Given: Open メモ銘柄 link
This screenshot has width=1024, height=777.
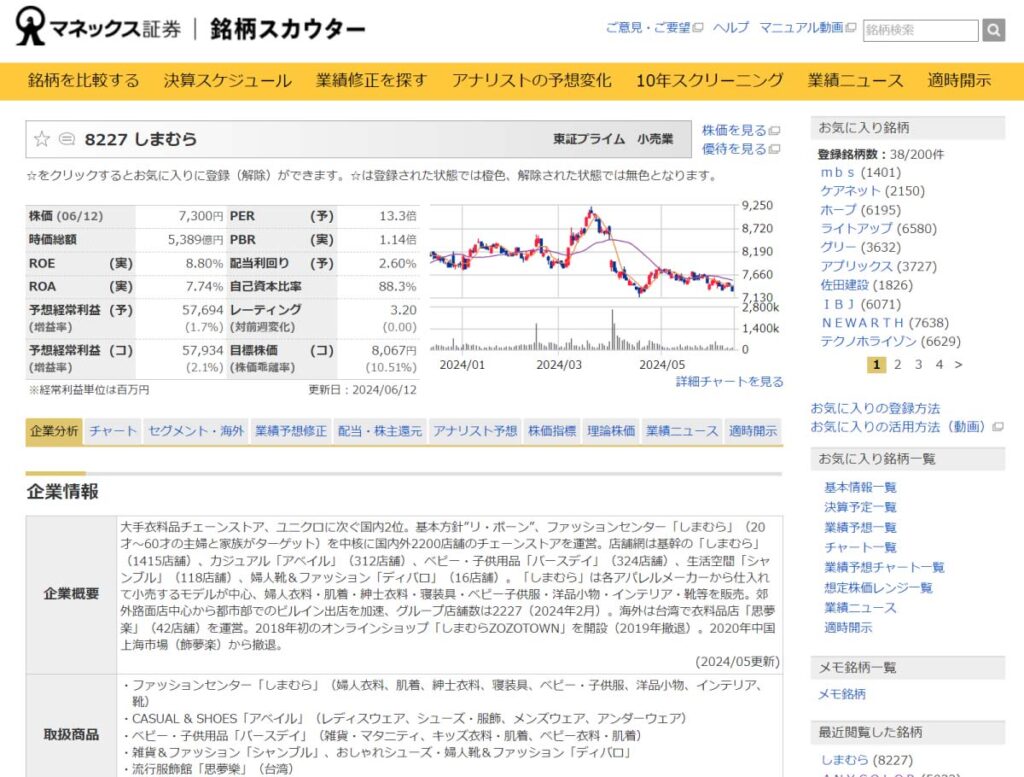Looking at the screenshot, I should pyautogui.click(x=842, y=694).
